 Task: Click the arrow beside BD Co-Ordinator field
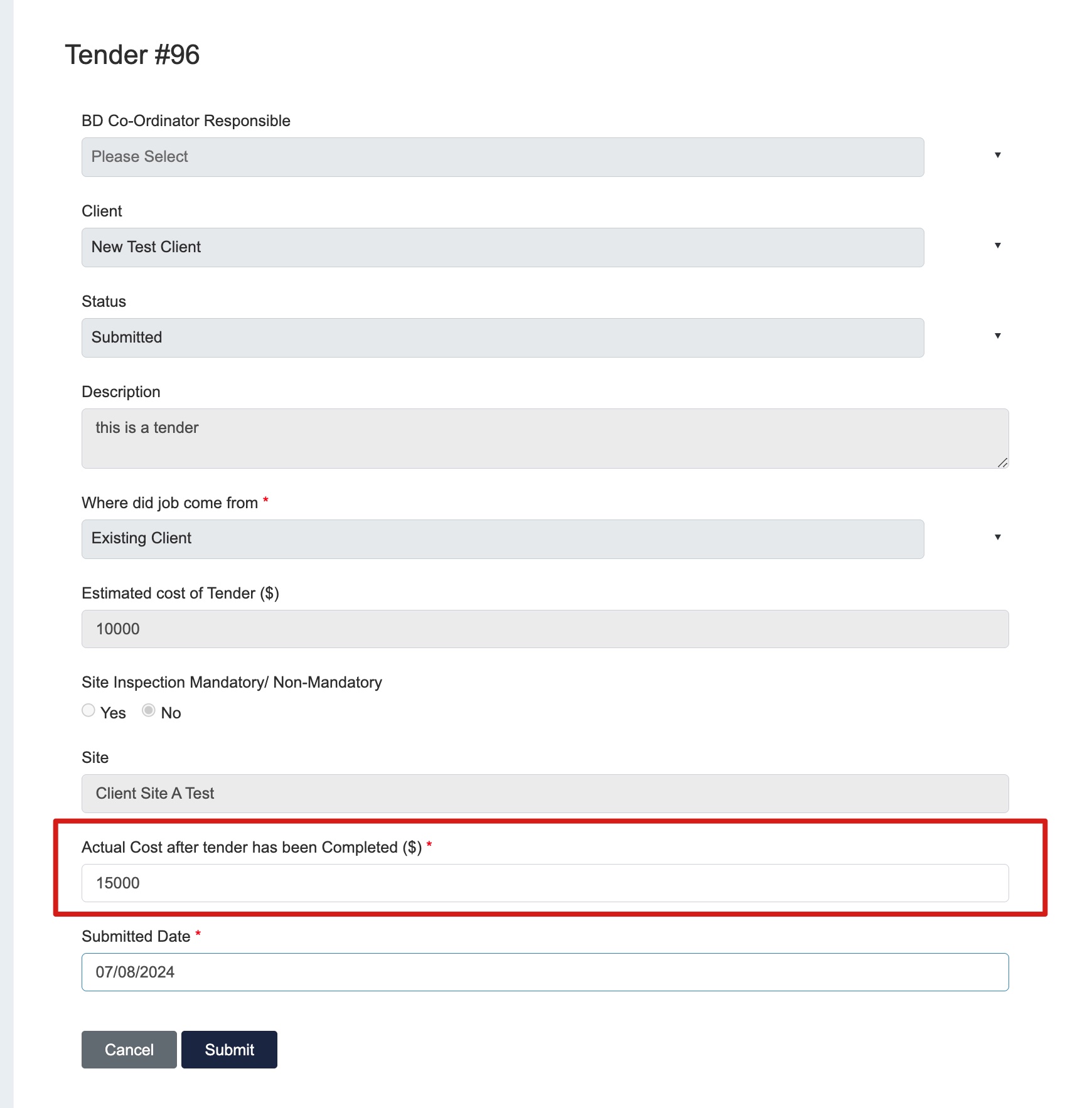(997, 155)
